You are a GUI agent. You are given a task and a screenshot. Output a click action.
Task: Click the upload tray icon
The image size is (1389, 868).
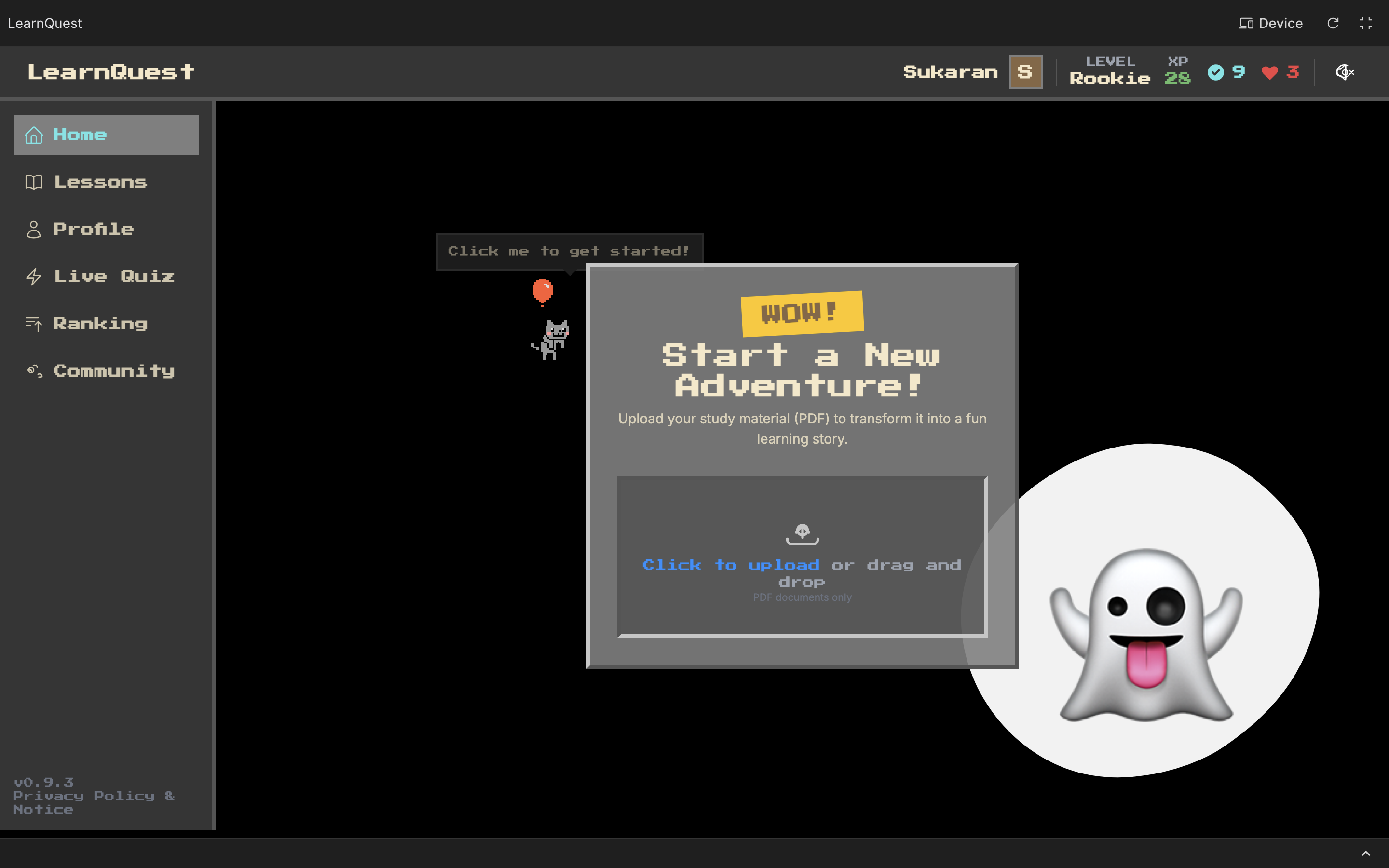click(802, 533)
